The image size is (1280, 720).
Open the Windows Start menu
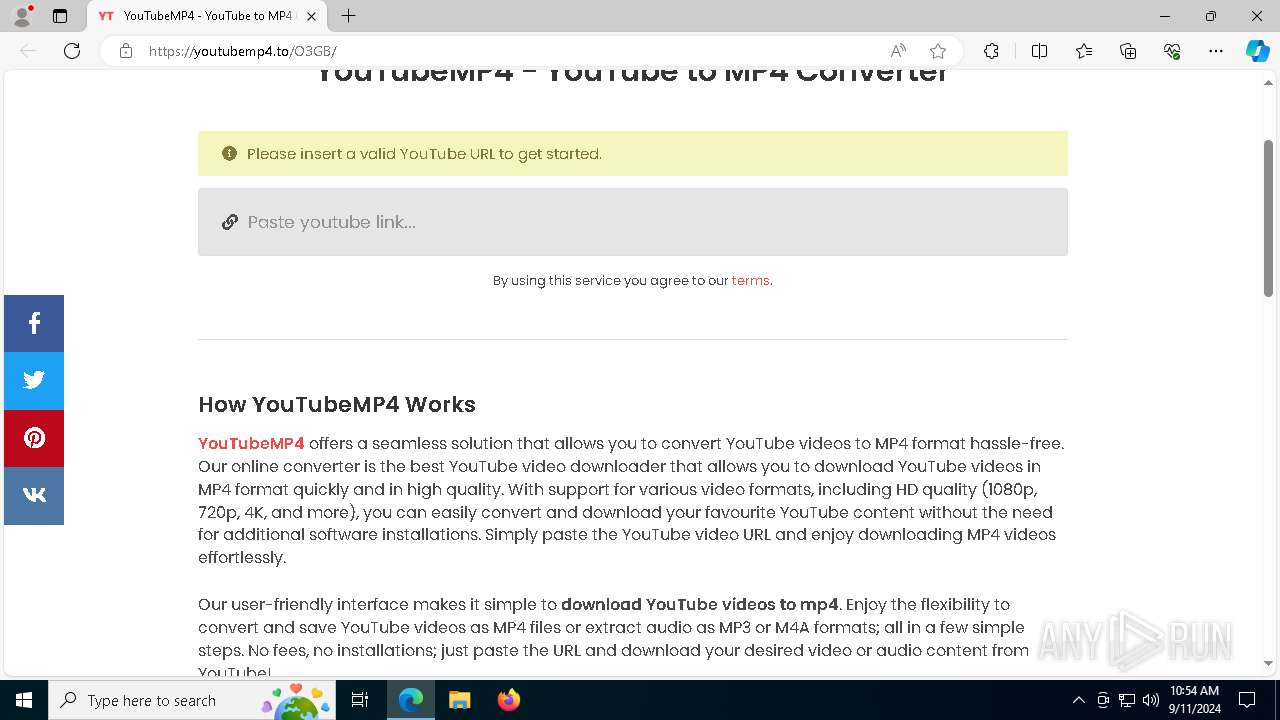pos(24,700)
